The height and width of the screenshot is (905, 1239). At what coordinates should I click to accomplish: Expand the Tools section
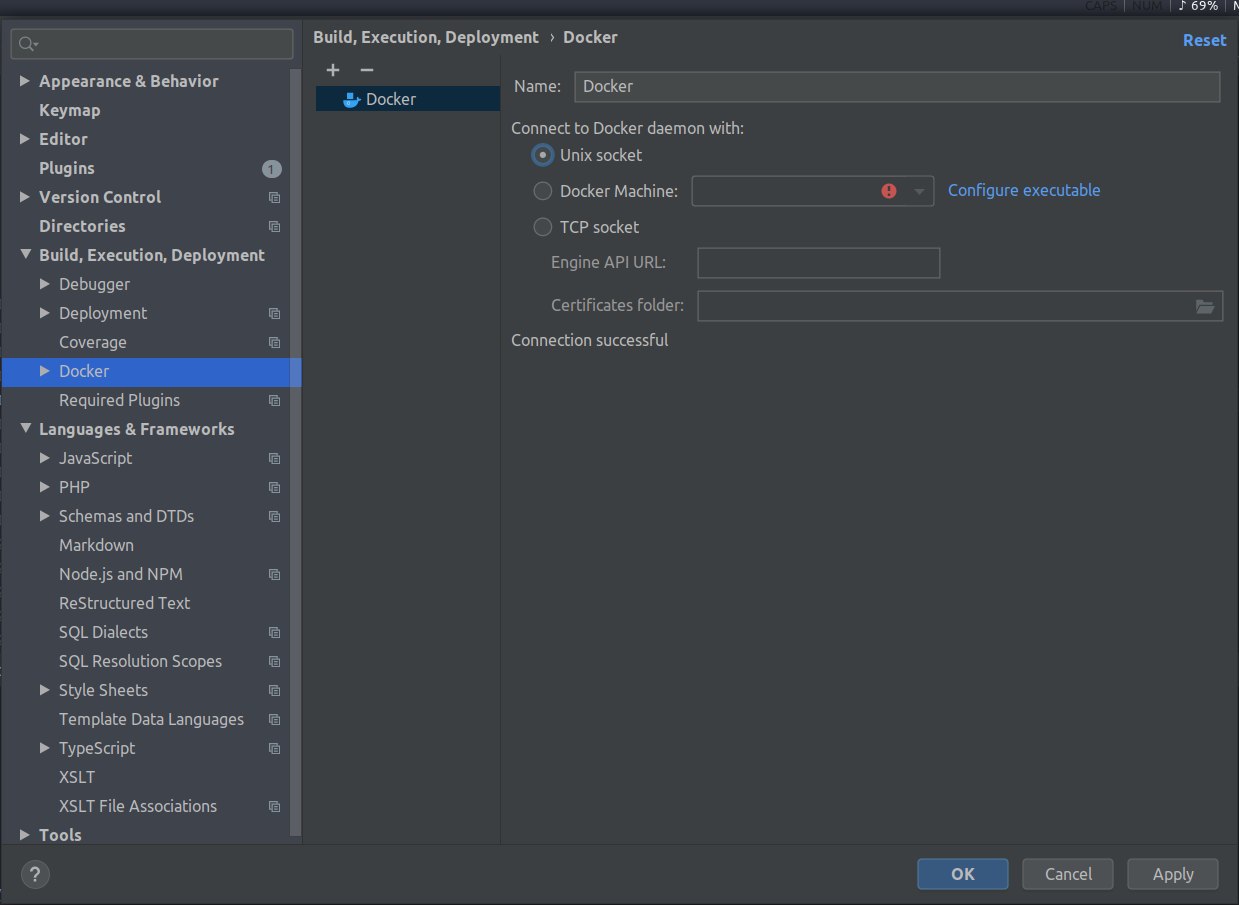(25, 835)
